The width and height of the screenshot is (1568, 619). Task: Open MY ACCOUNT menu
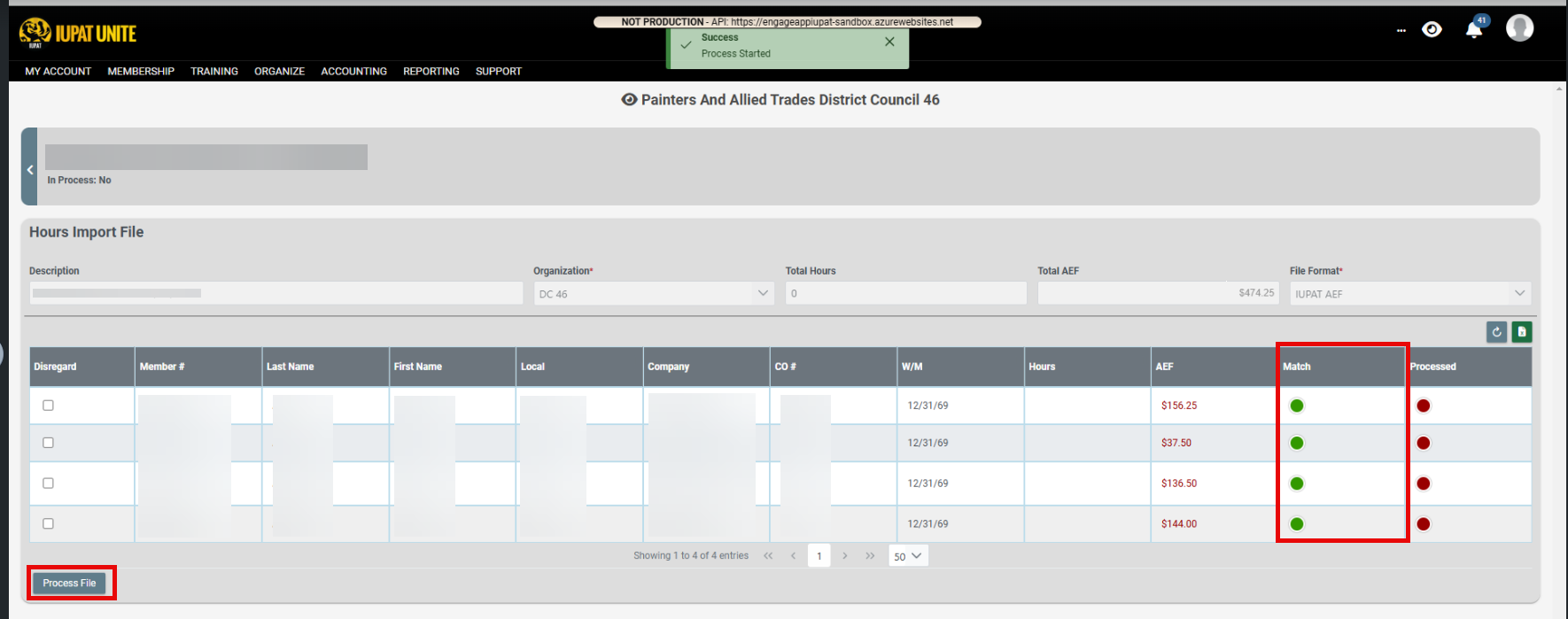[x=58, y=72]
